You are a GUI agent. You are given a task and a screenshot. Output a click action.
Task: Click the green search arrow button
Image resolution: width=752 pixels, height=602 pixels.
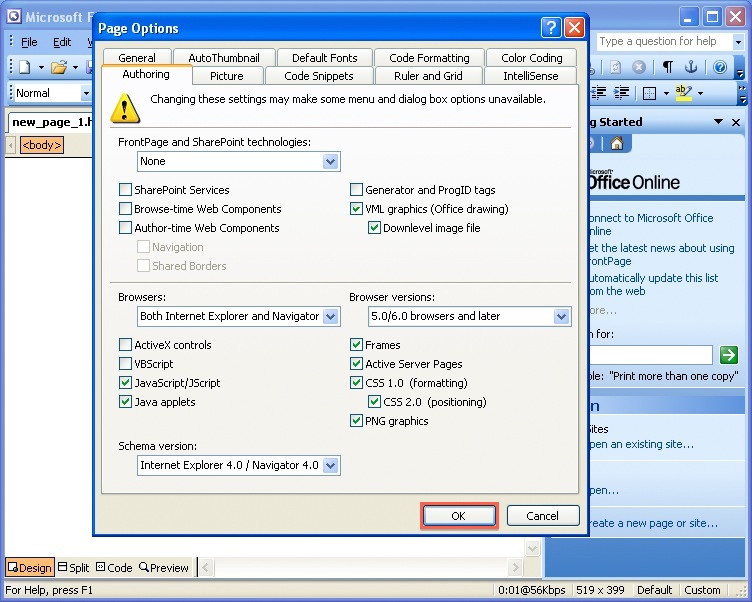729,355
